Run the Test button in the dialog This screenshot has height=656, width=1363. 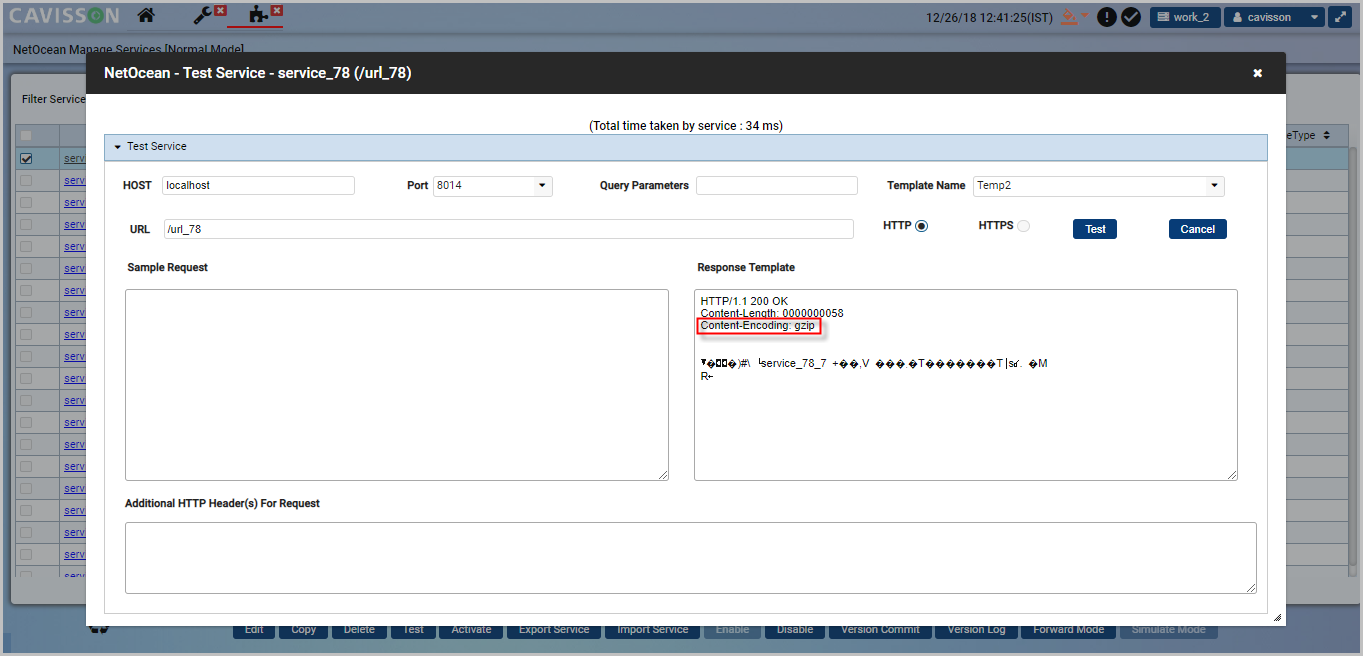tap(1095, 229)
